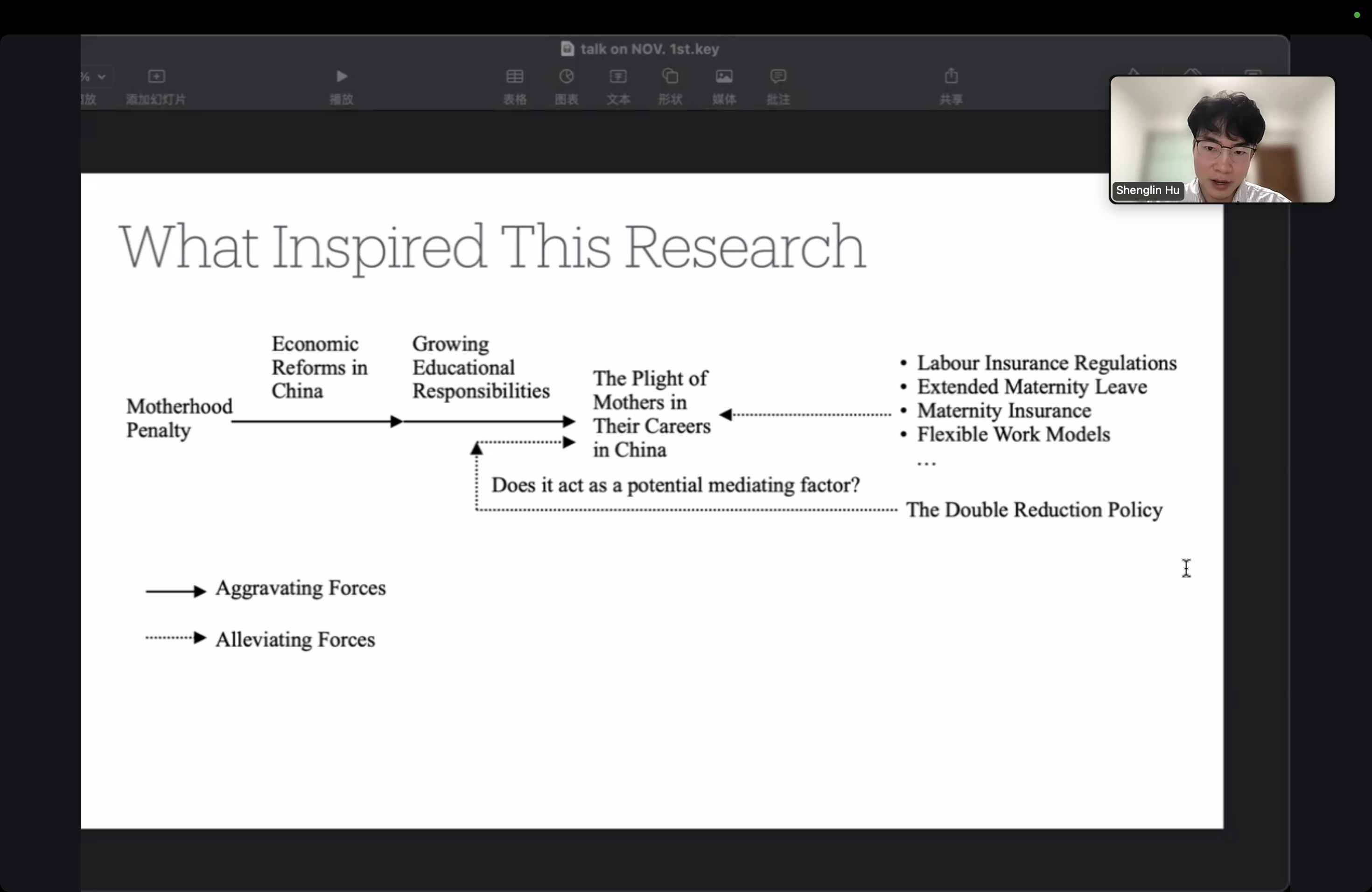Click the Add Slide (添加幻灯片) toolbar icon
Image resolution: width=1372 pixels, height=892 pixels.
pos(156,77)
